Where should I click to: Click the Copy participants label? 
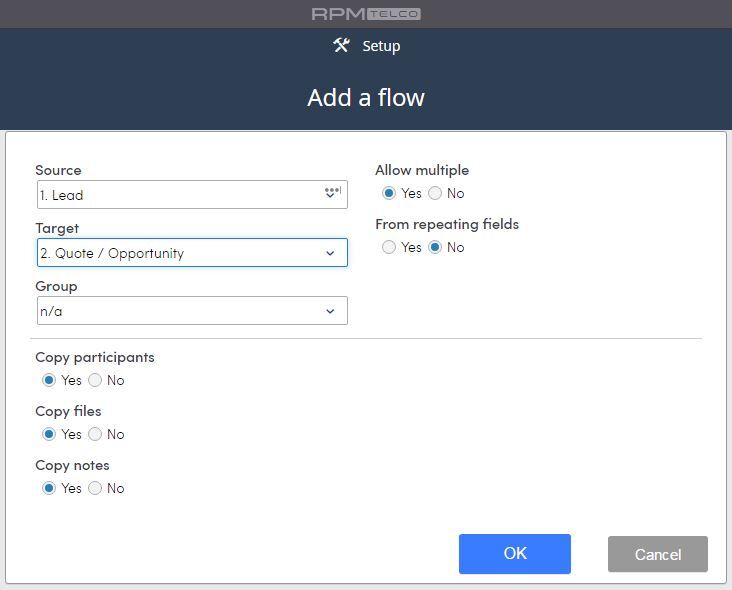[95, 357]
